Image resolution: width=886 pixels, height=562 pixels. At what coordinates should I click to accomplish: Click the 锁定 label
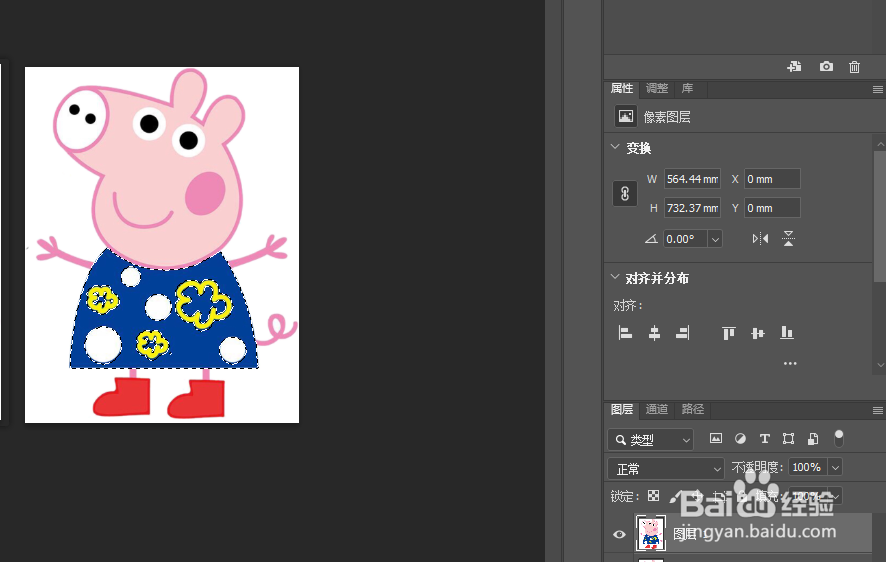point(625,496)
